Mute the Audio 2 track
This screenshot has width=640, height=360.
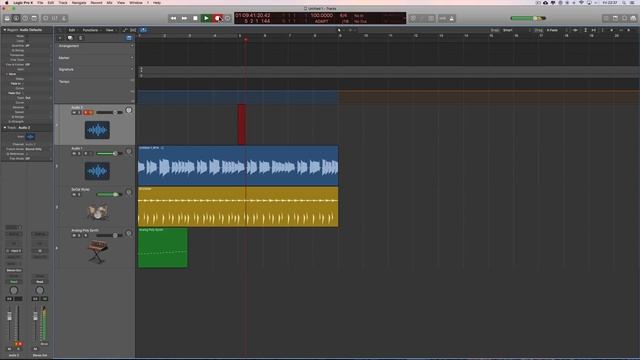pyautogui.click(x=74, y=112)
